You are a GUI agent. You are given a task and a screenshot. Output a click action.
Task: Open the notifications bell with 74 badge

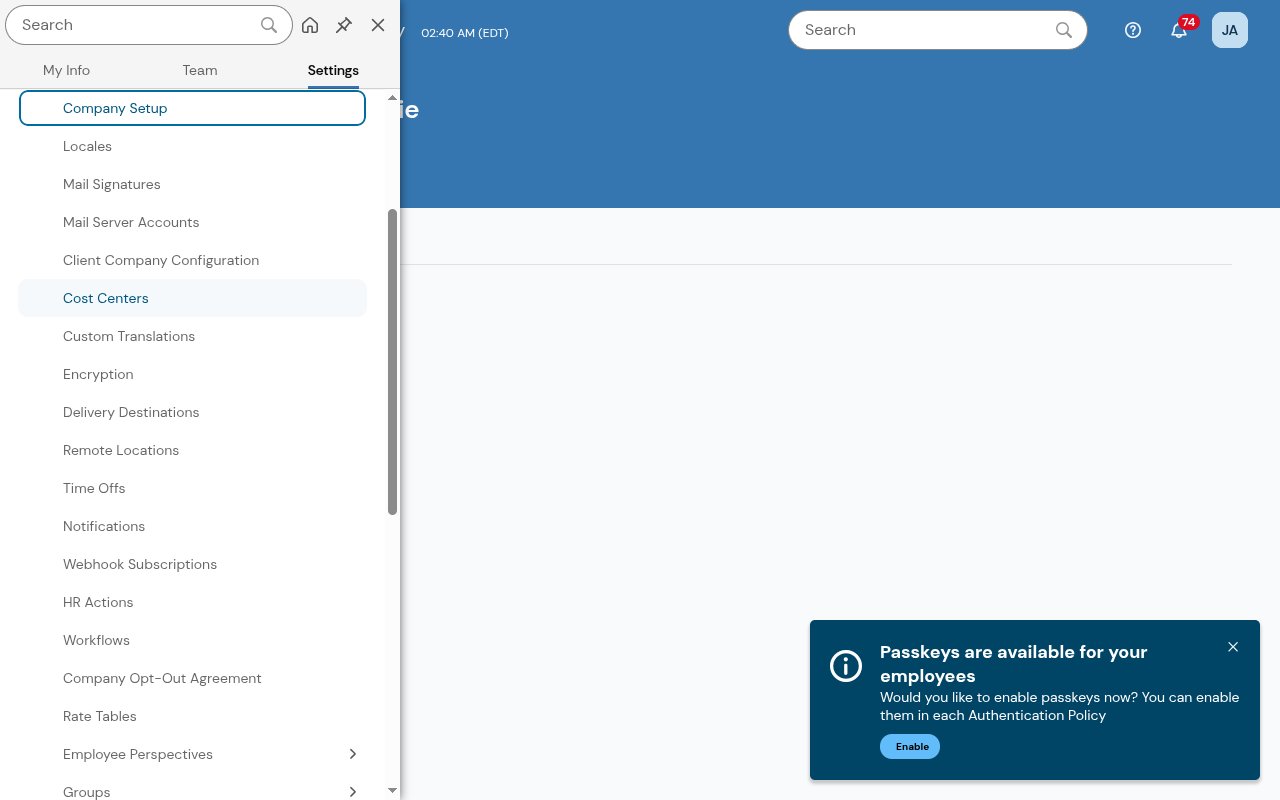pyautogui.click(x=1180, y=29)
